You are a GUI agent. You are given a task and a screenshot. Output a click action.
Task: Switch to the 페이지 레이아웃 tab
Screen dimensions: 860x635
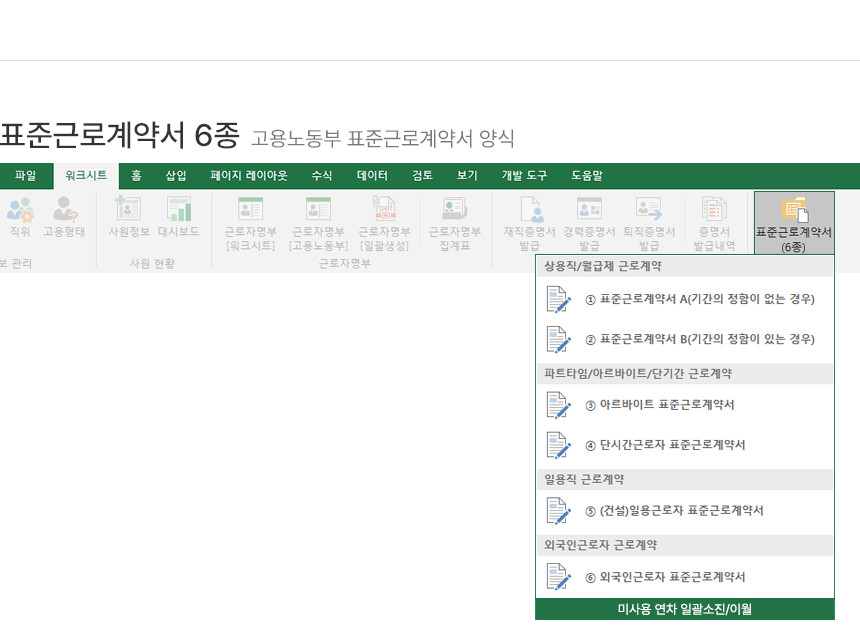point(249,175)
